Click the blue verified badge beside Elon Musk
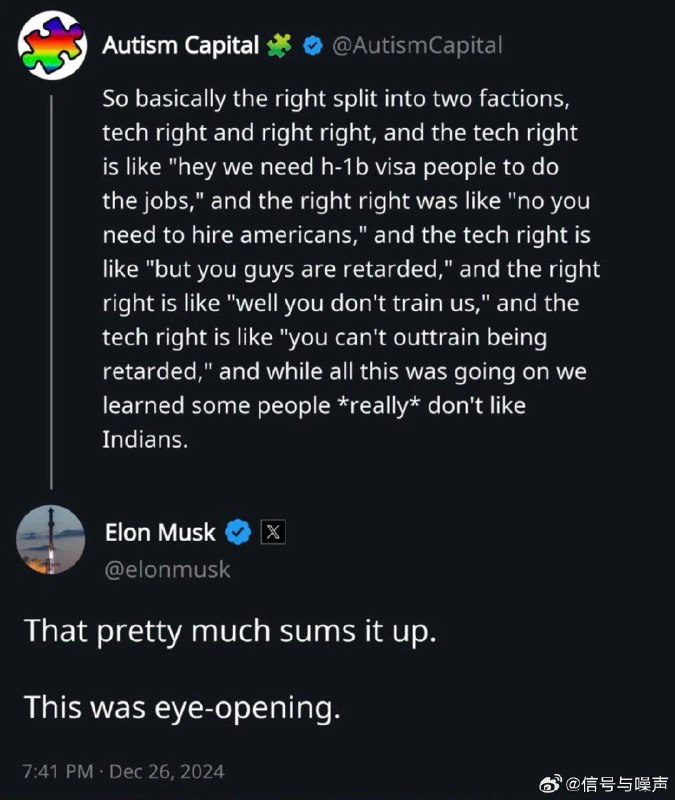 (x=237, y=532)
